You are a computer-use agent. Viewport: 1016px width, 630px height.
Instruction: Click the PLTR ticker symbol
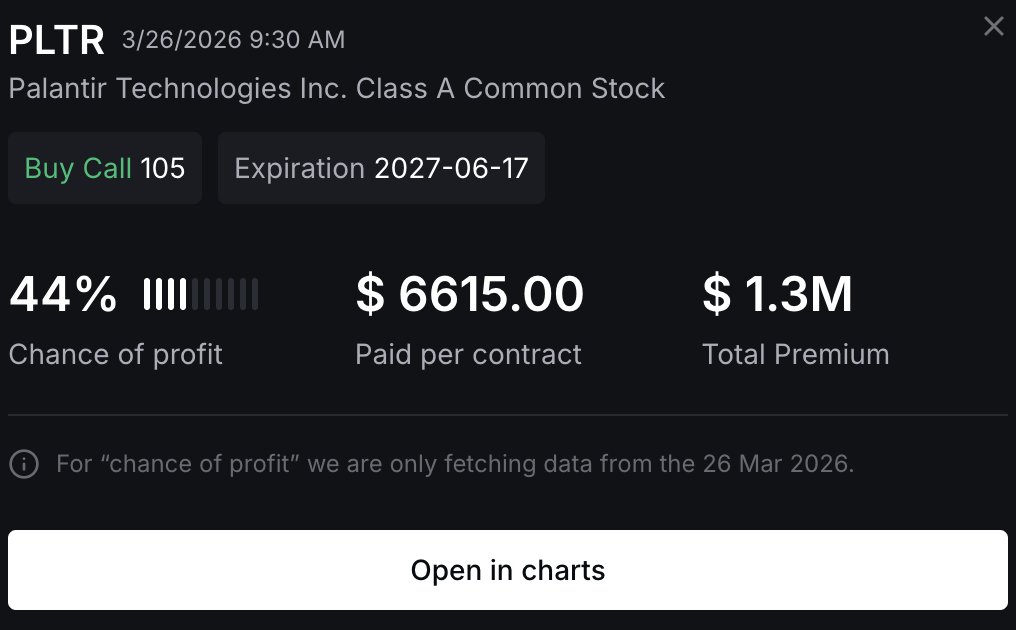57,41
